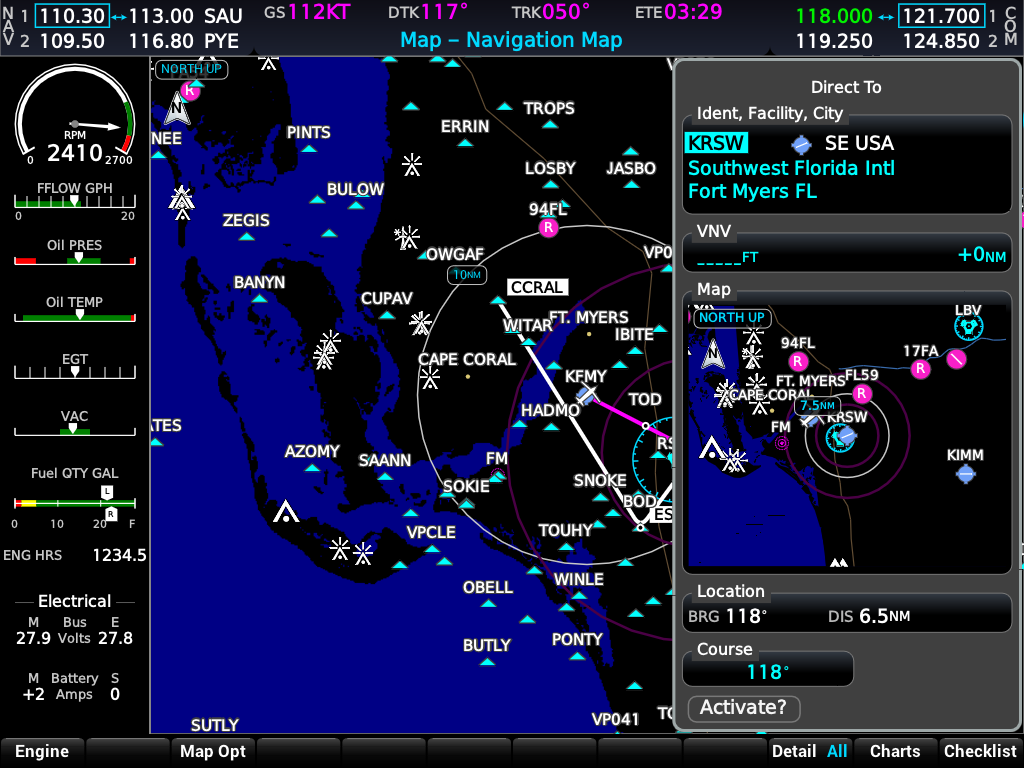Click the FFLOW GPH indicator bar

[x=75, y=201]
